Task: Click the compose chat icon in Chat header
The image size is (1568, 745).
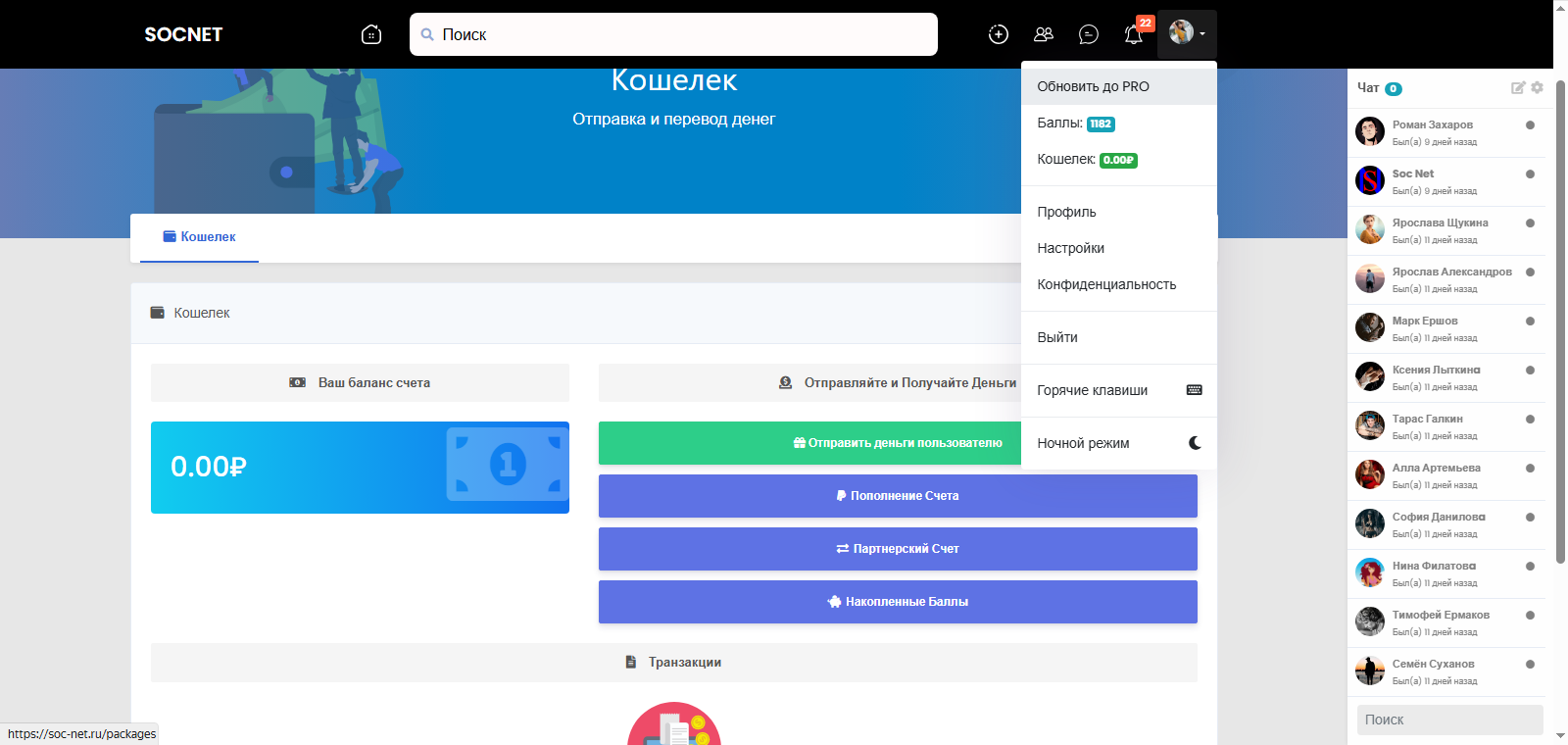Action: pos(1518,87)
